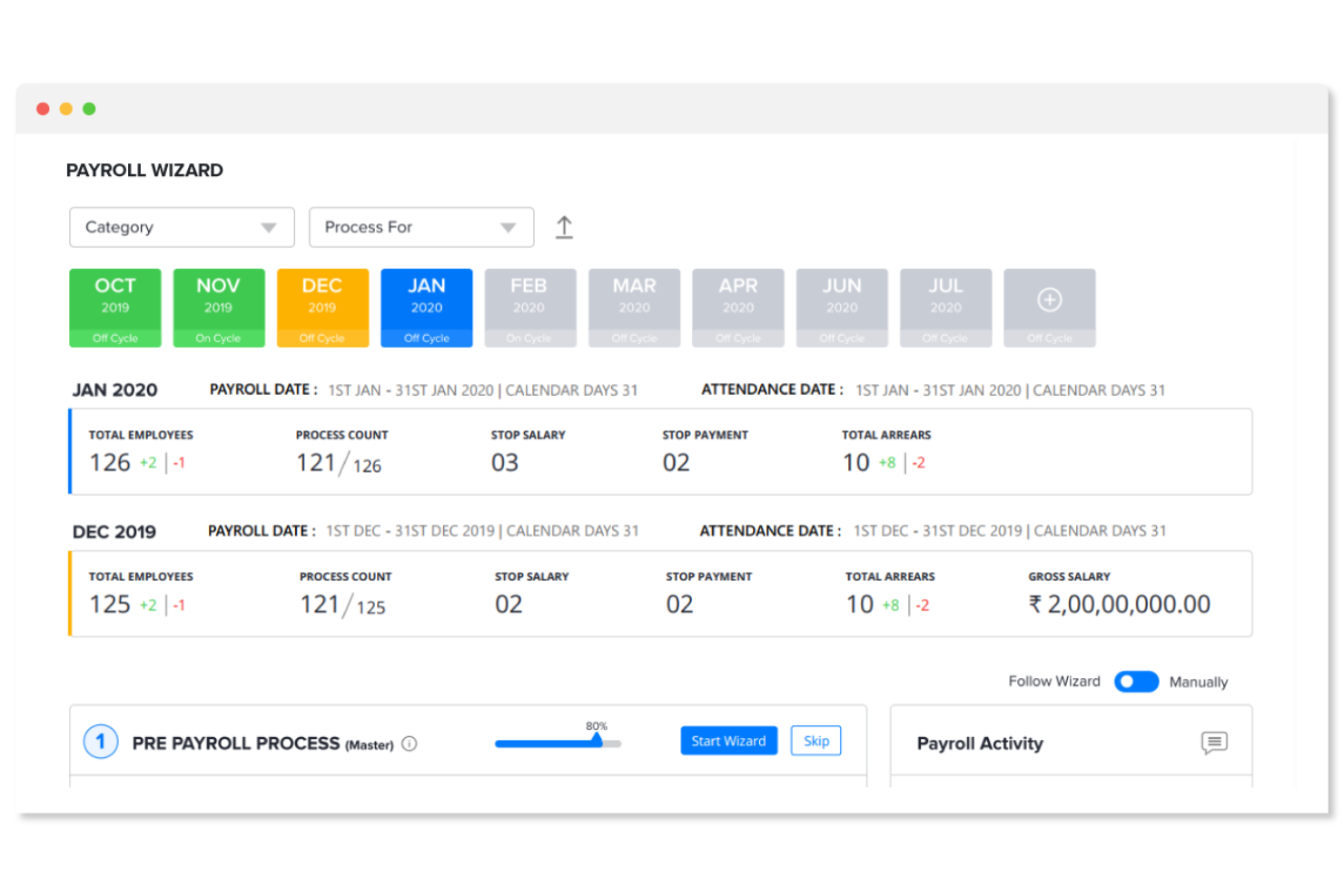Click the green maximize dot in window corner
Image resolution: width=1344 pixels, height=896 pixels.
(x=89, y=108)
